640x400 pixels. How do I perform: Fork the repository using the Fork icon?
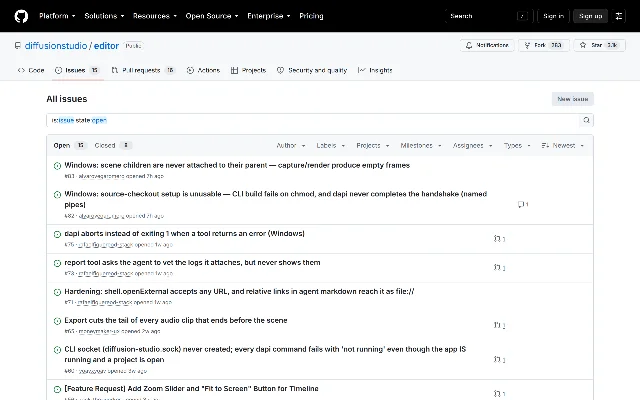(x=527, y=45)
